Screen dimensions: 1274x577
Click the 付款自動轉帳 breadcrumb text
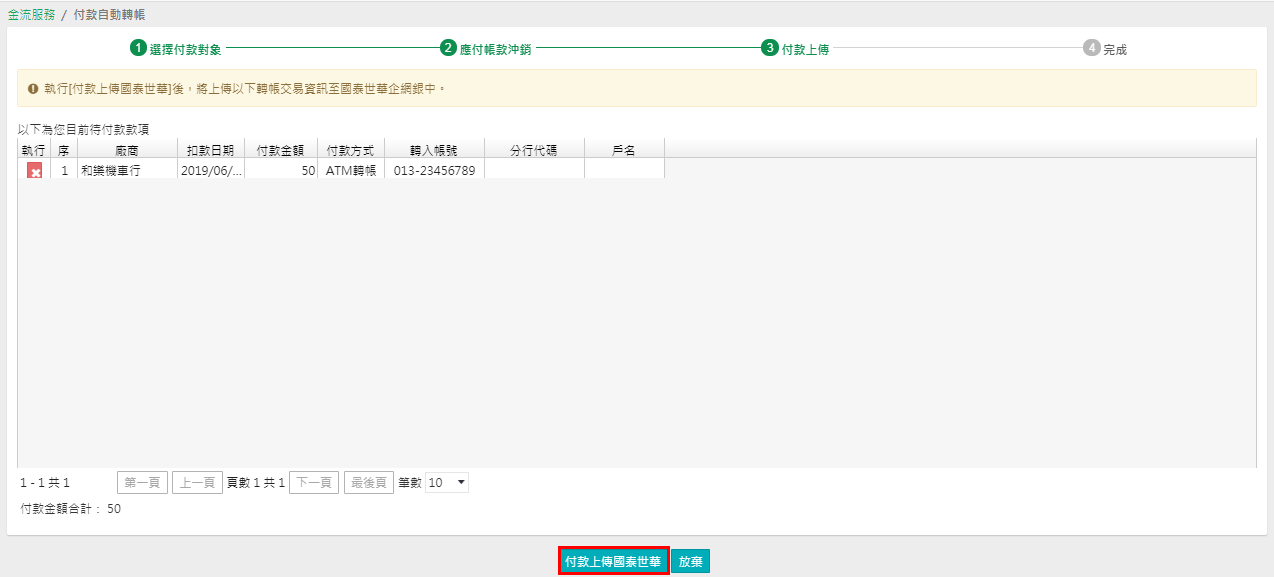coord(109,15)
